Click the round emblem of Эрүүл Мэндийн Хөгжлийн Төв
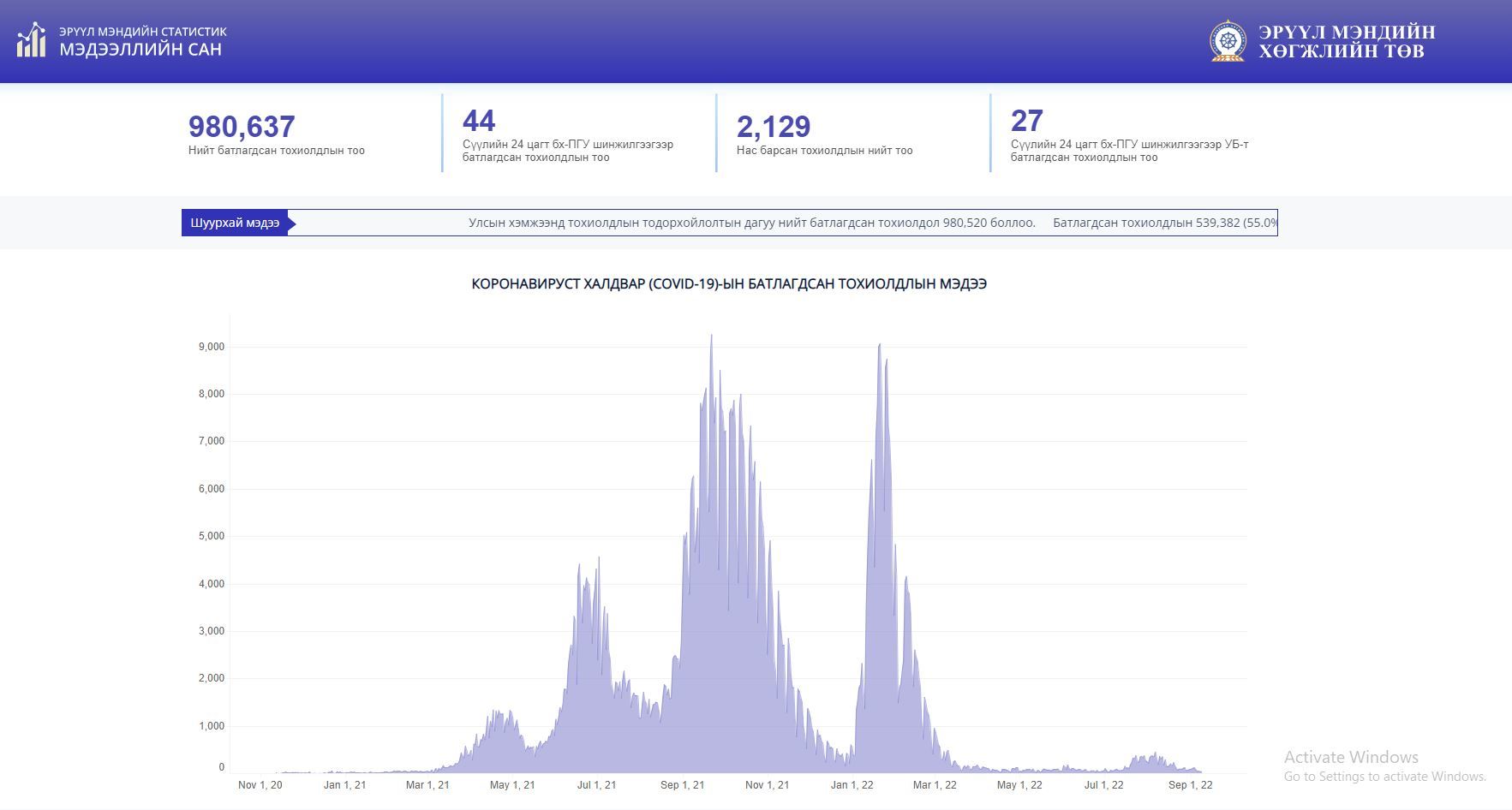The height and width of the screenshot is (810, 1512). point(1228,41)
